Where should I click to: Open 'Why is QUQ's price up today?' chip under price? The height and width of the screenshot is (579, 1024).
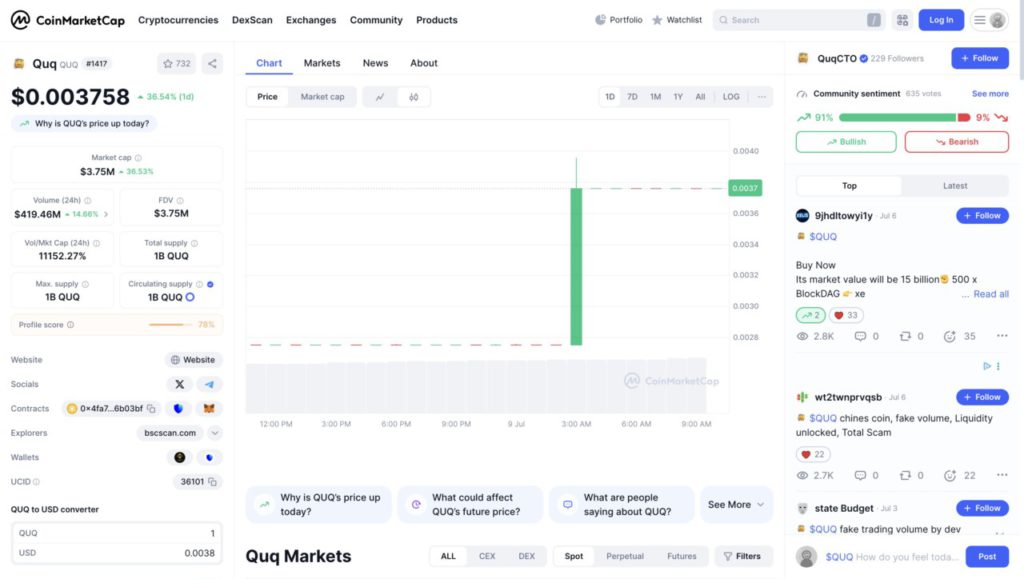[x=84, y=123]
